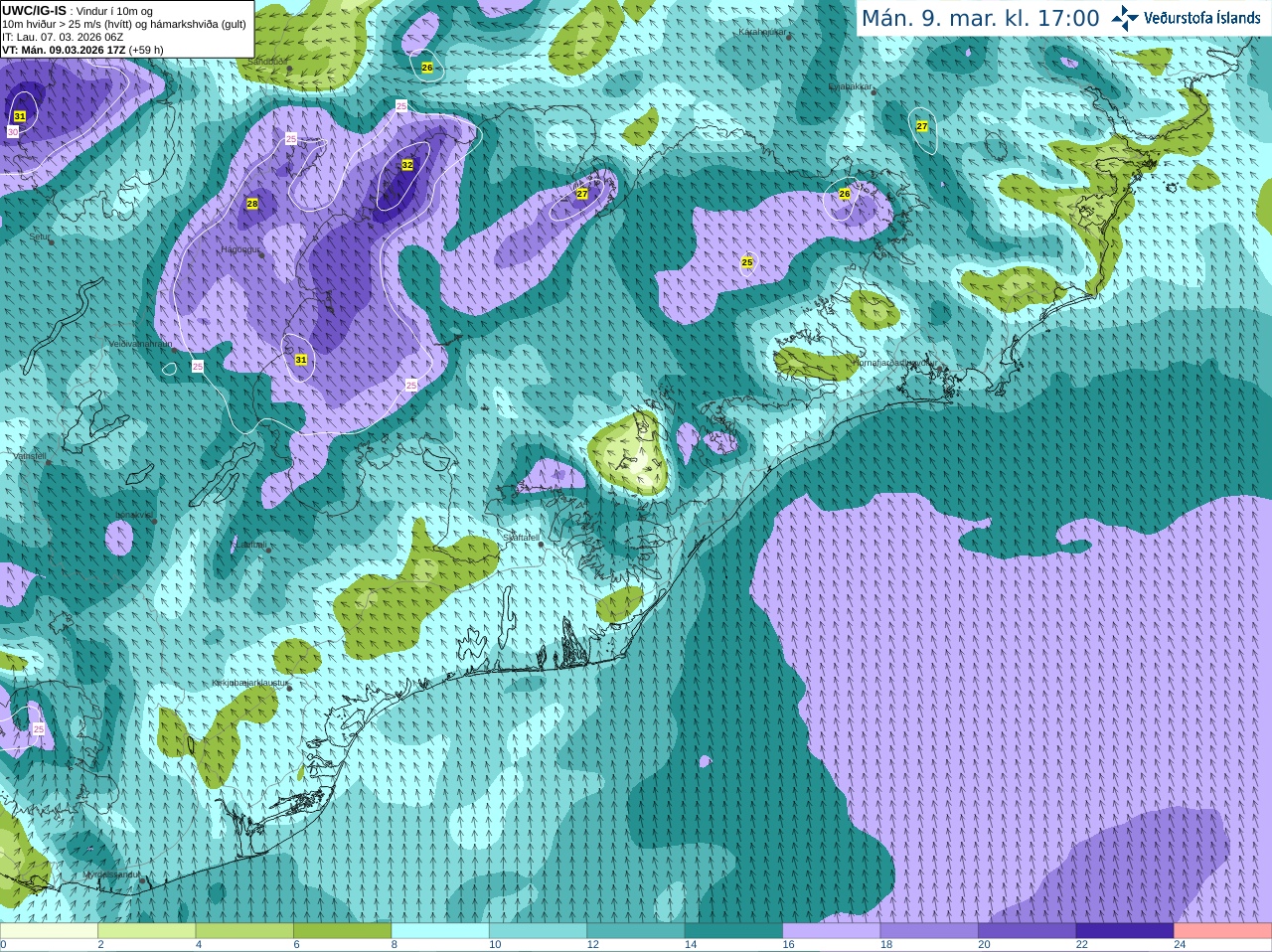Viewport: 1272px width, 952px height.
Task: Click the yellow 32 max gust label
Action: pyautogui.click(x=407, y=165)
